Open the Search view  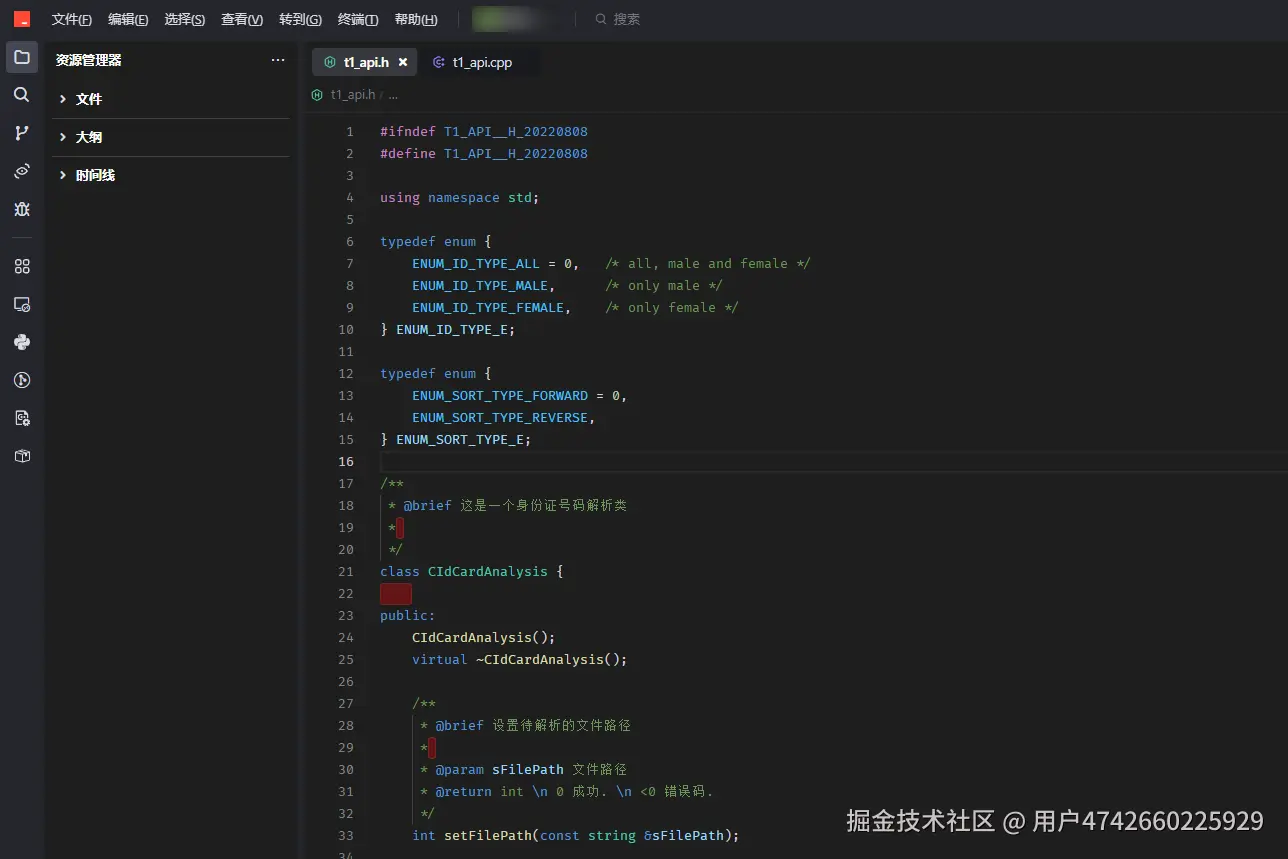21,94
